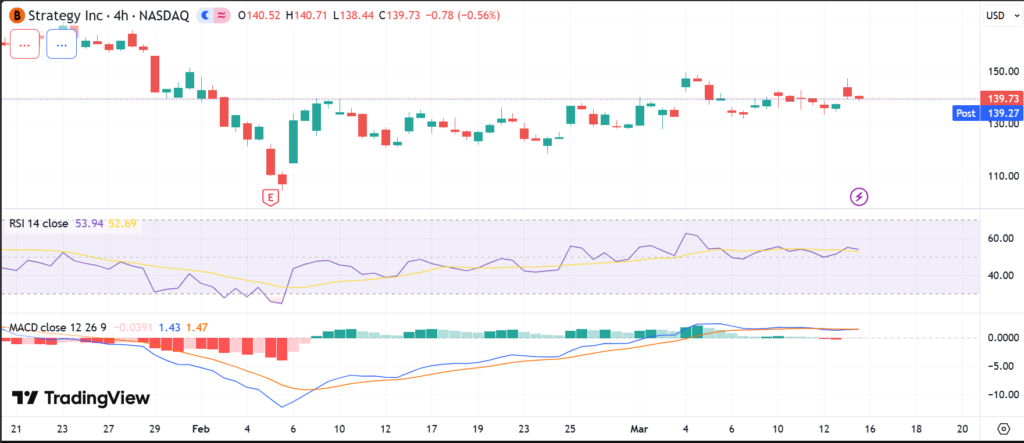Click the Feb label on time axis
This screenshot has width=1024, height=443.
coord(202,426)
